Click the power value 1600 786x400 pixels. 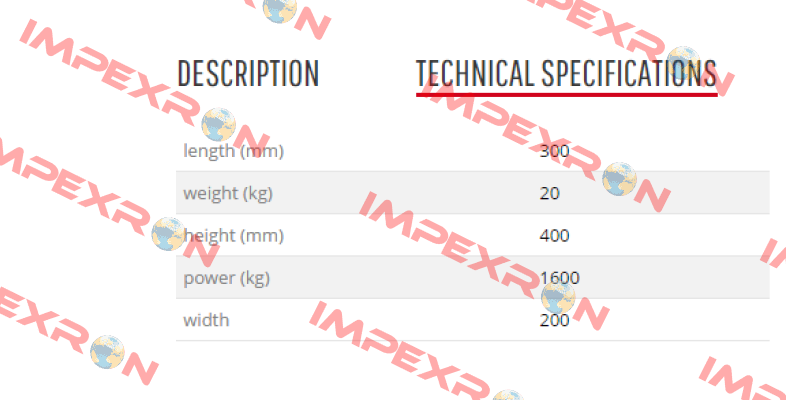(x=559, y=278)
